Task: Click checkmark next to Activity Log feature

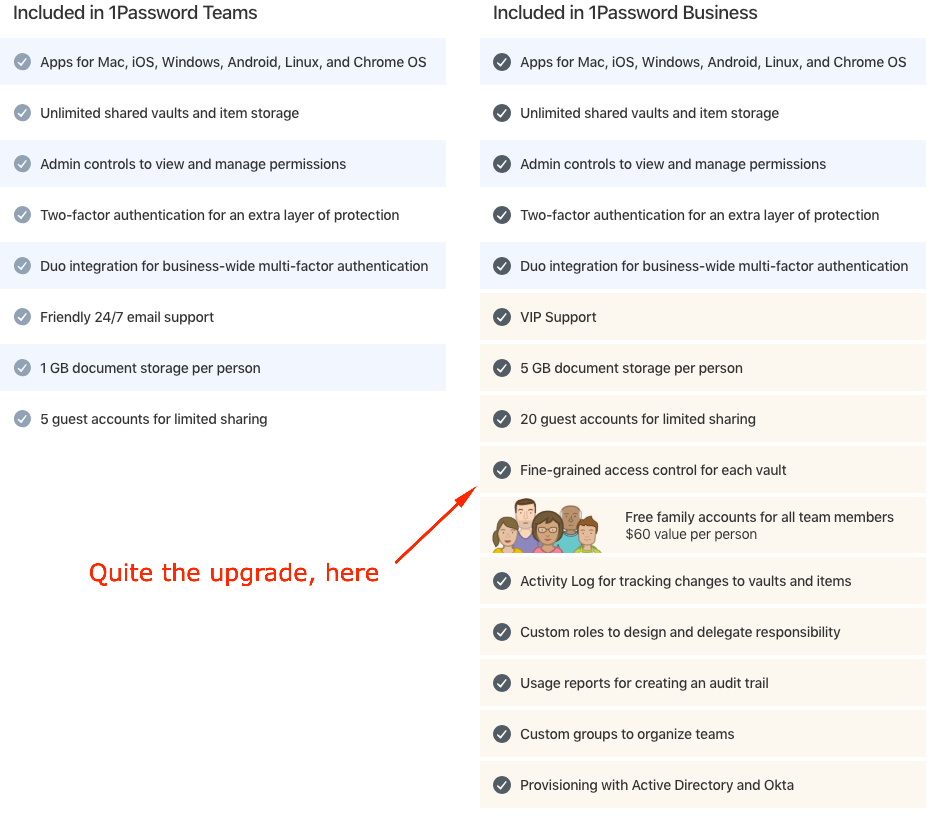Action: click(502, 581)
